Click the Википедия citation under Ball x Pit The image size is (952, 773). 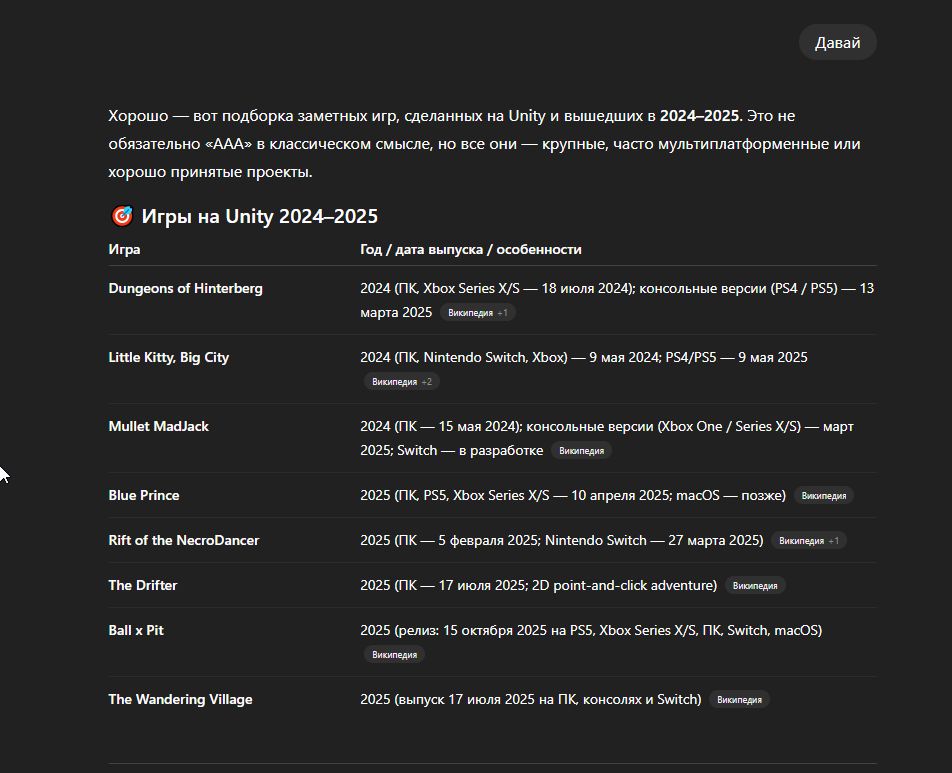tap(394, 655)
